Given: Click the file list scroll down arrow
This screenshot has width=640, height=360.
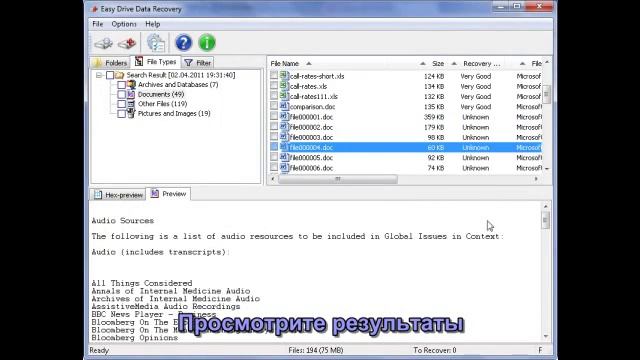Looking at the screenshot, I should (547, 168).
